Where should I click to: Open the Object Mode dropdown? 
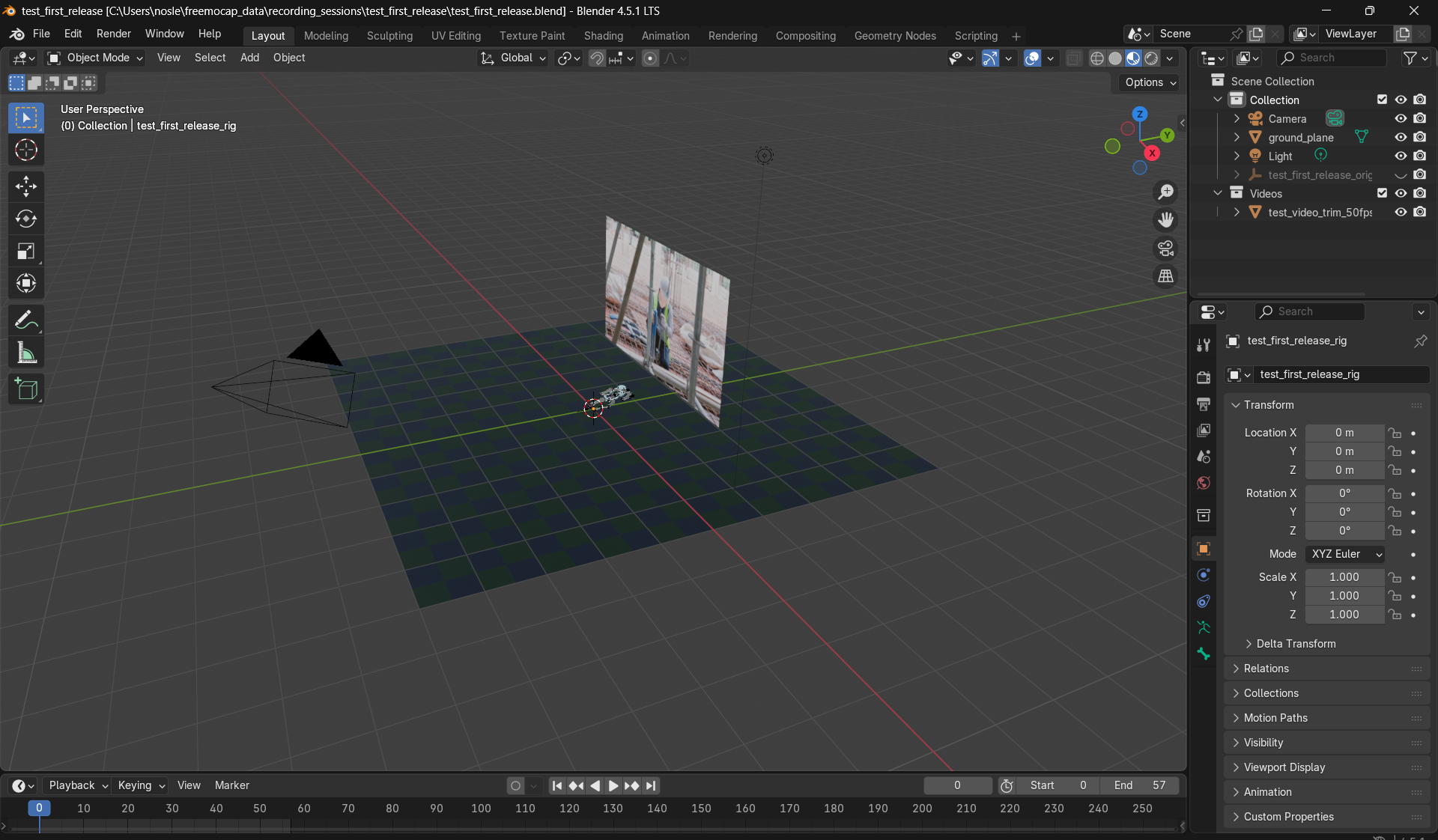click(94, 58)
